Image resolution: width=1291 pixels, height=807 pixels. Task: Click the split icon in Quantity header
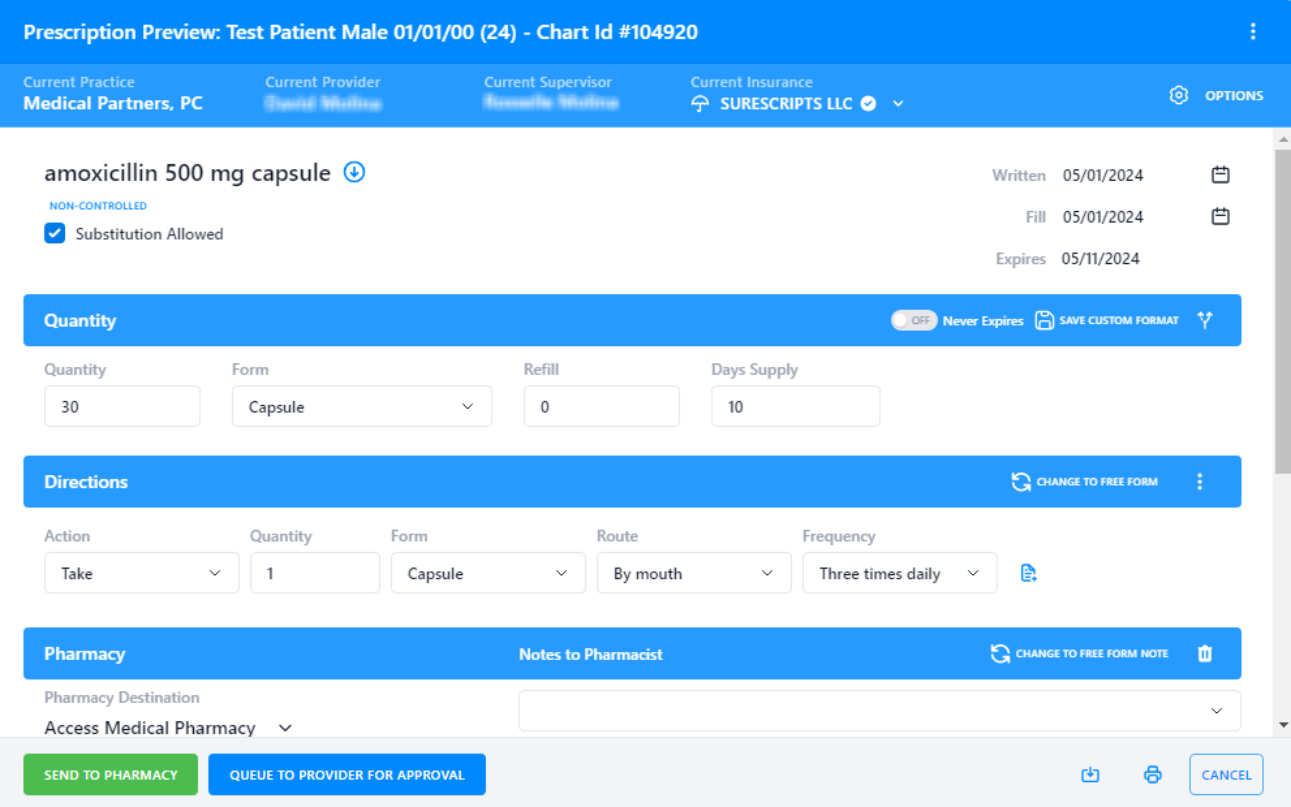click(x=1205, y=320)
